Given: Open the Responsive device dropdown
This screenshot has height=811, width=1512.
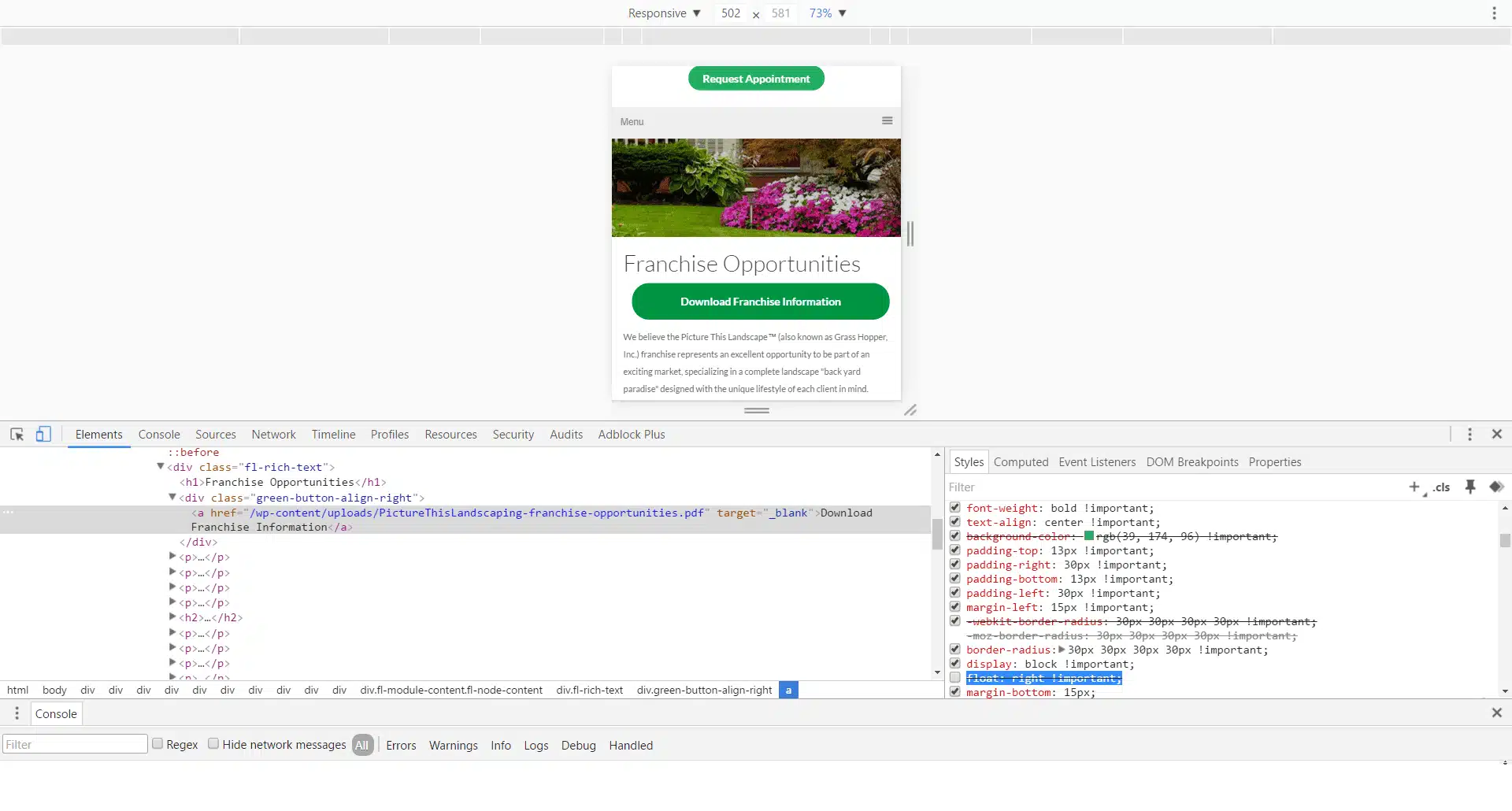Looking at the screenshot, I should [664, 13].
